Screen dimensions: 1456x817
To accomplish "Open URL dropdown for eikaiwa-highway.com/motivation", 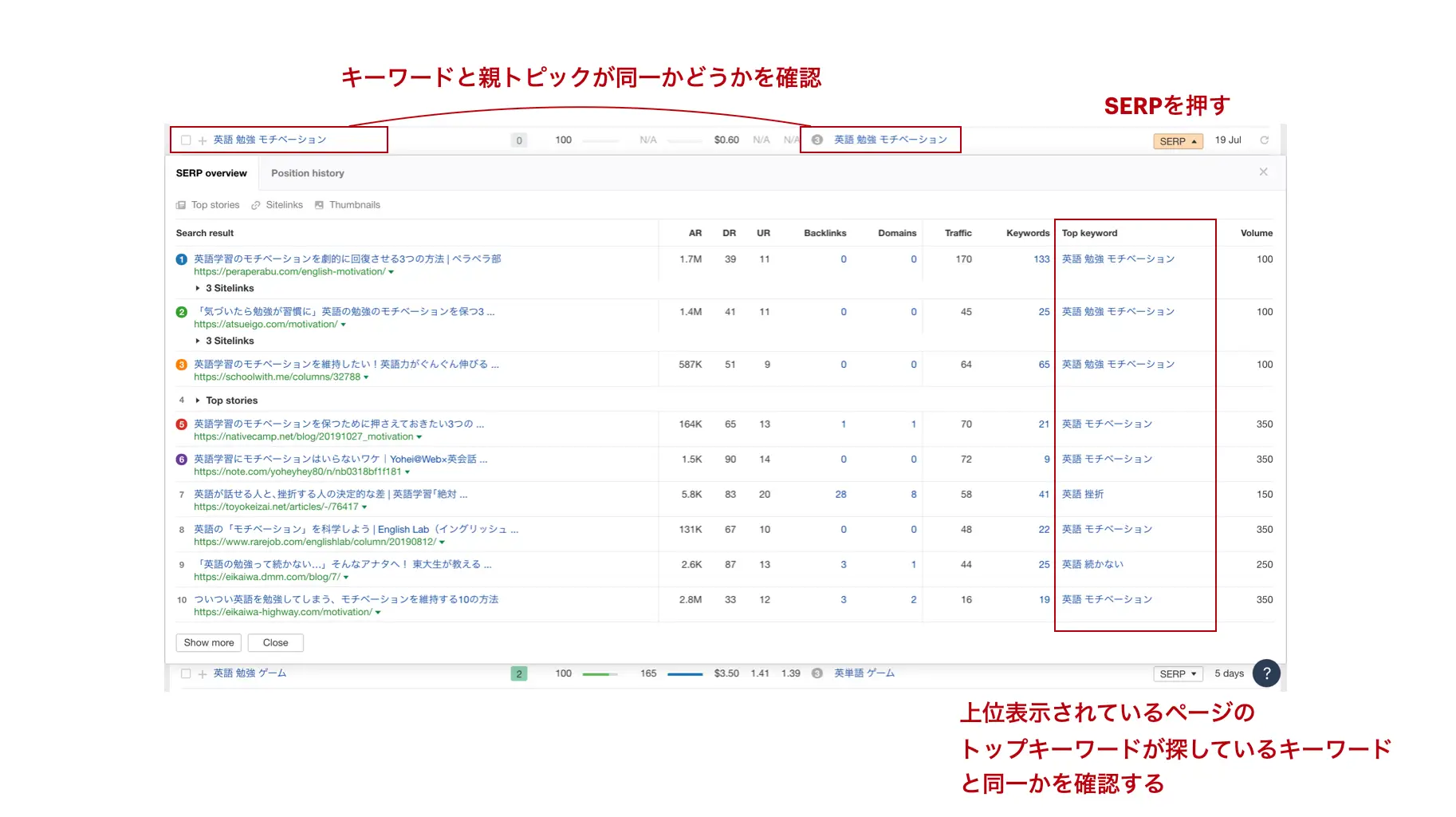I will tap(378, 613).
